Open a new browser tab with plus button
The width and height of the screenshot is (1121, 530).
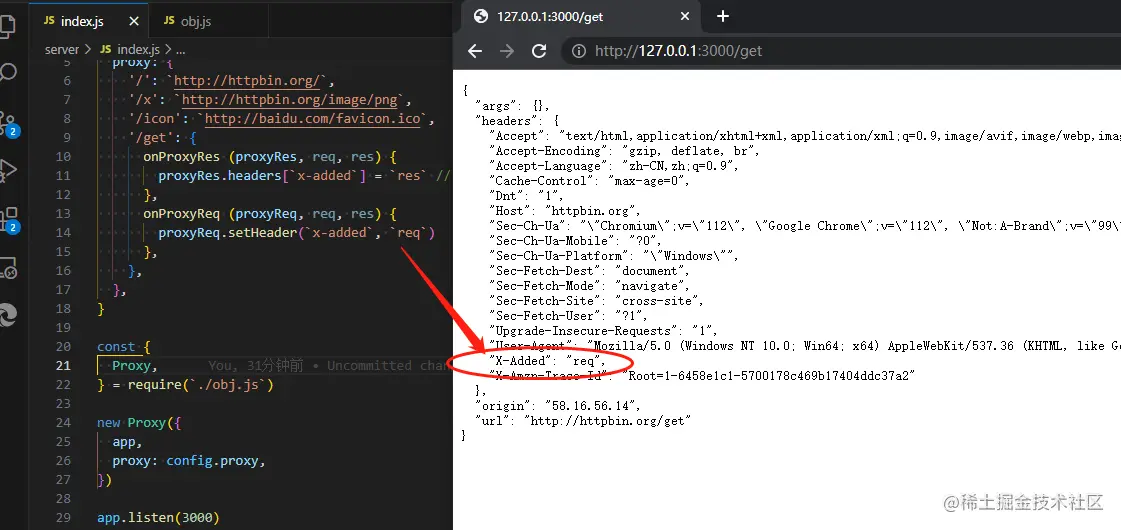(x=723, y=16)
